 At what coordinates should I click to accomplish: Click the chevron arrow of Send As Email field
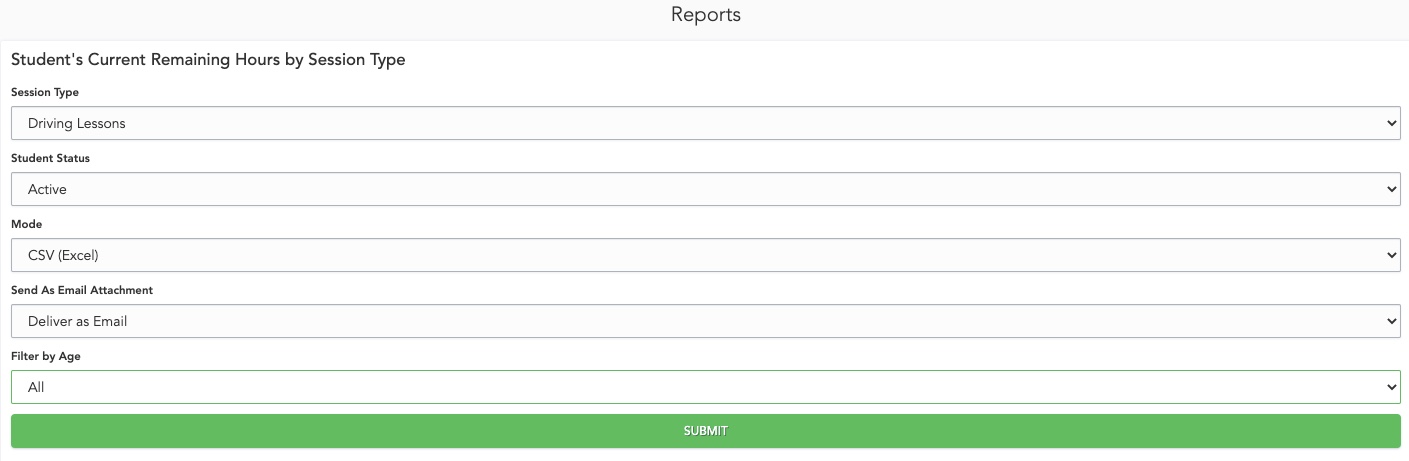pos(1392,321)
